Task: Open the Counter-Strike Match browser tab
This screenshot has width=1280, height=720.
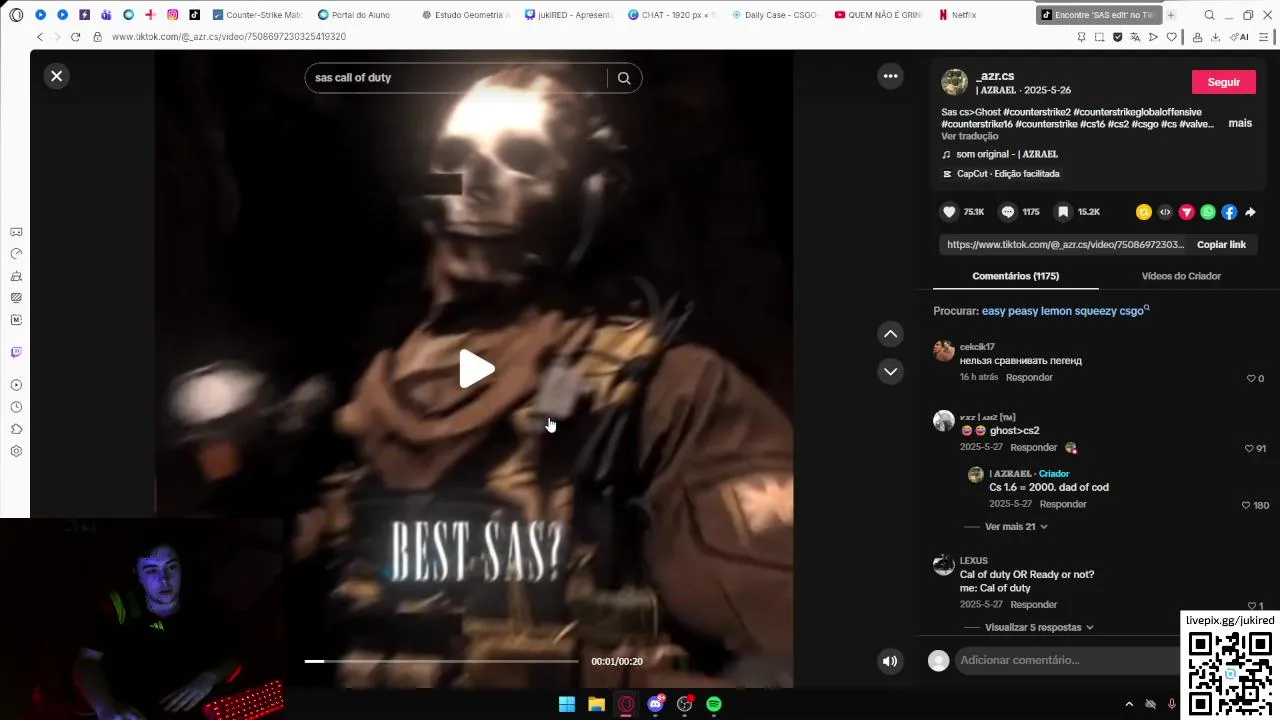Action: point(258,15)
